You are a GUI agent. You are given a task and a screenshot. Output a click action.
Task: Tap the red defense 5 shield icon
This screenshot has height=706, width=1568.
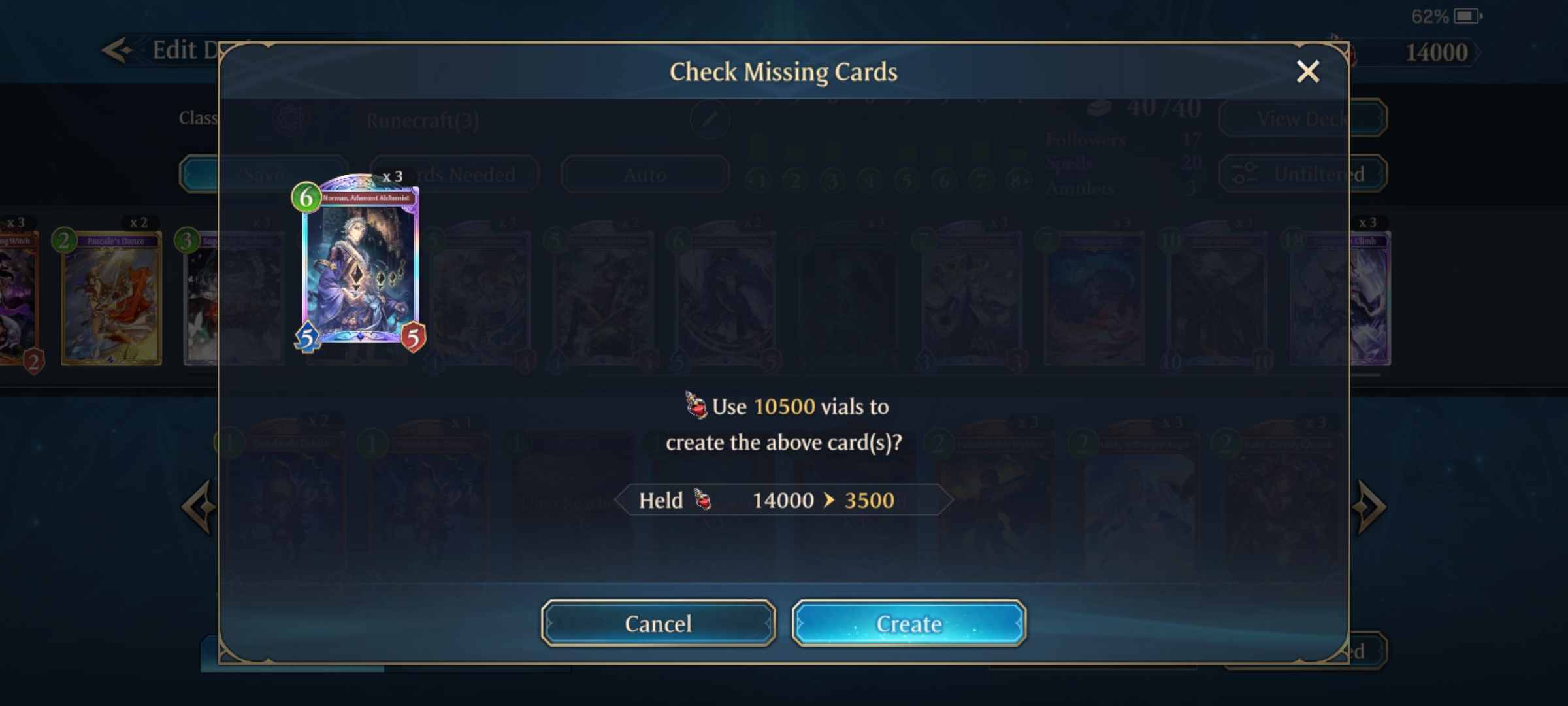coord(412,337)
